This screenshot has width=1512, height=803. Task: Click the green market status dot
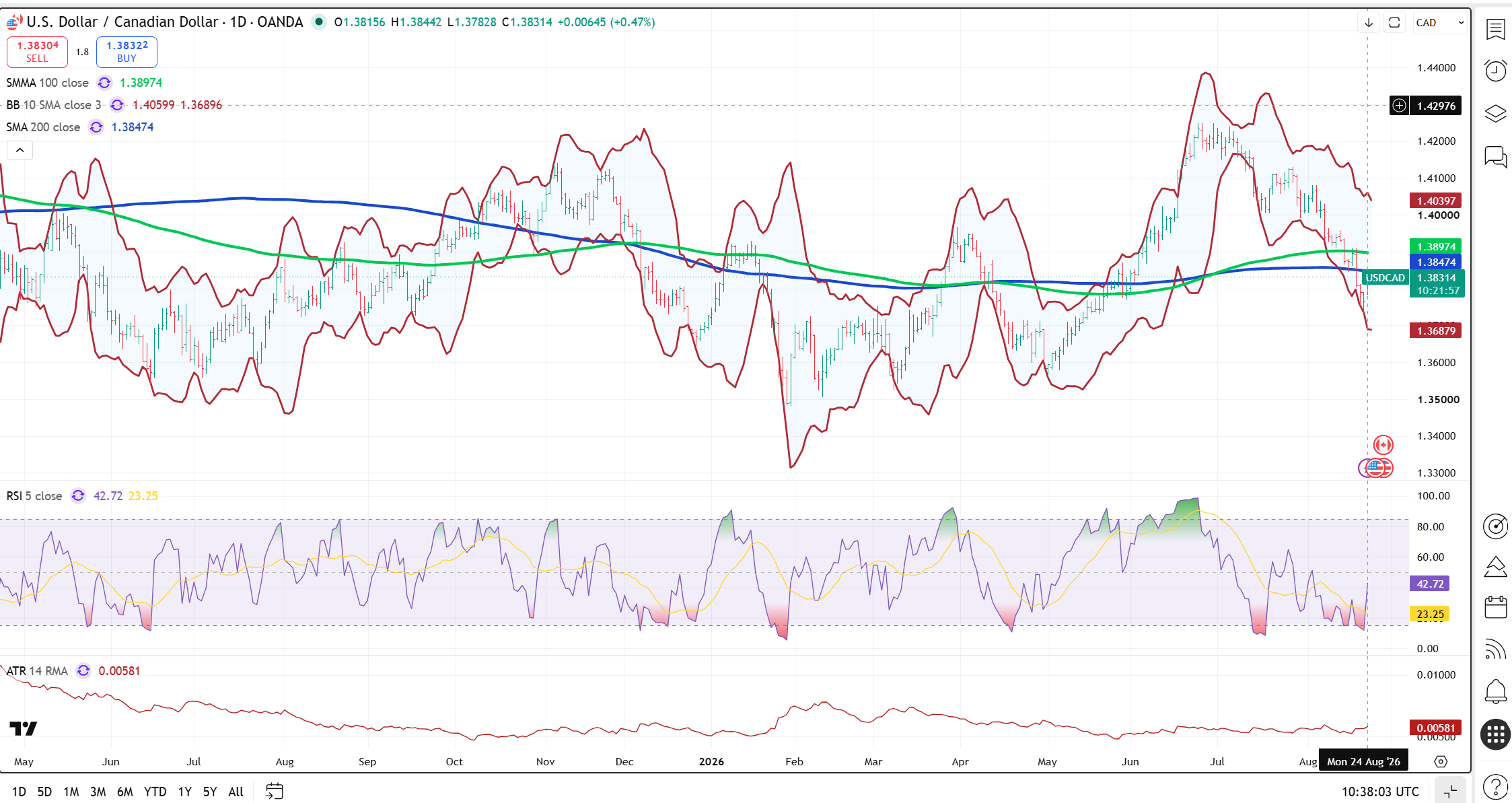point(319,22)
